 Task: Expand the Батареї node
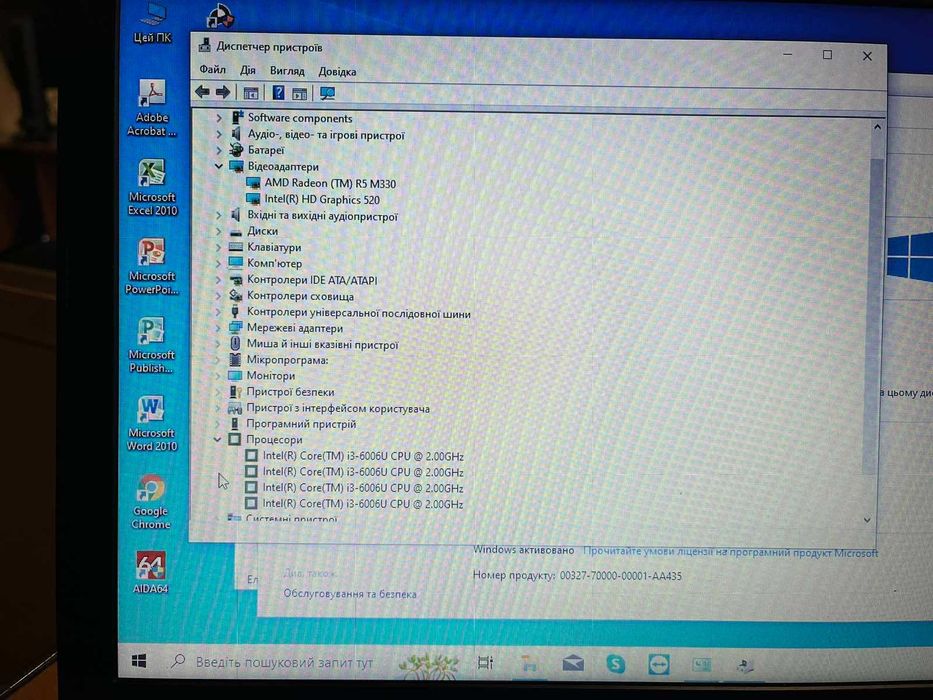click(218, 150)
